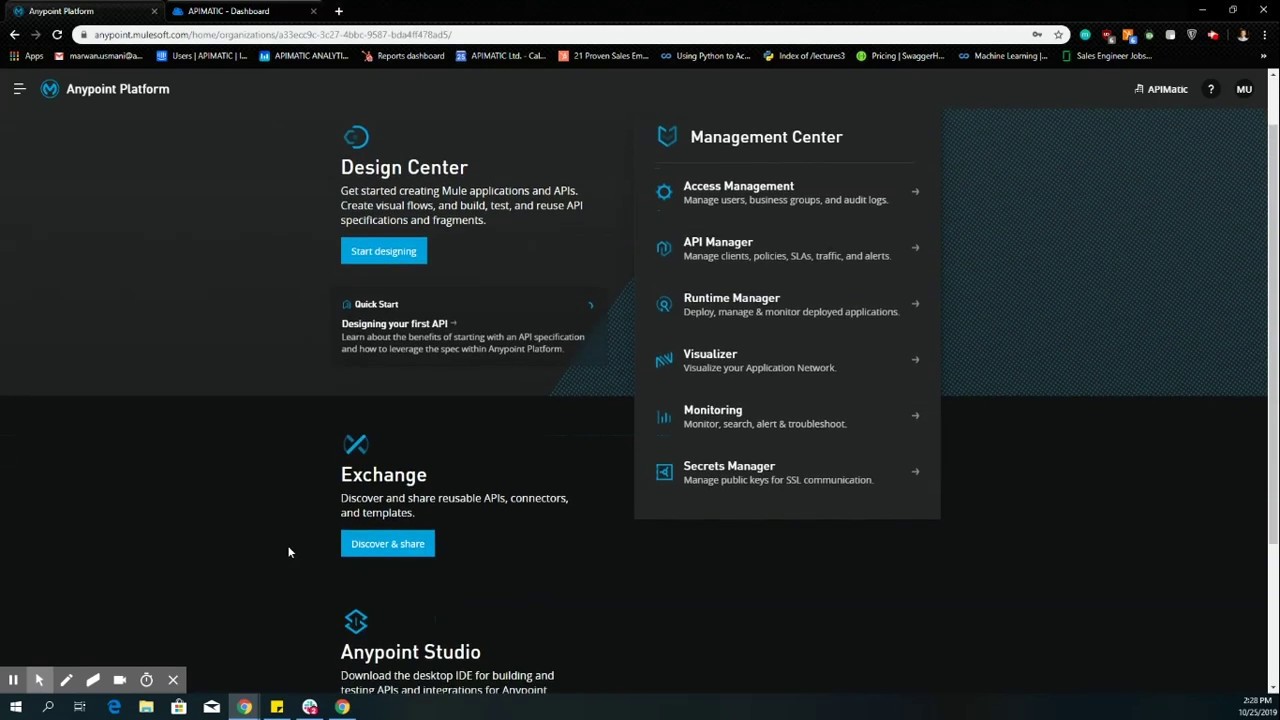Close the recorder annotation toolbar
This screenshot has height=720, width=1280.
click(173, 680)
